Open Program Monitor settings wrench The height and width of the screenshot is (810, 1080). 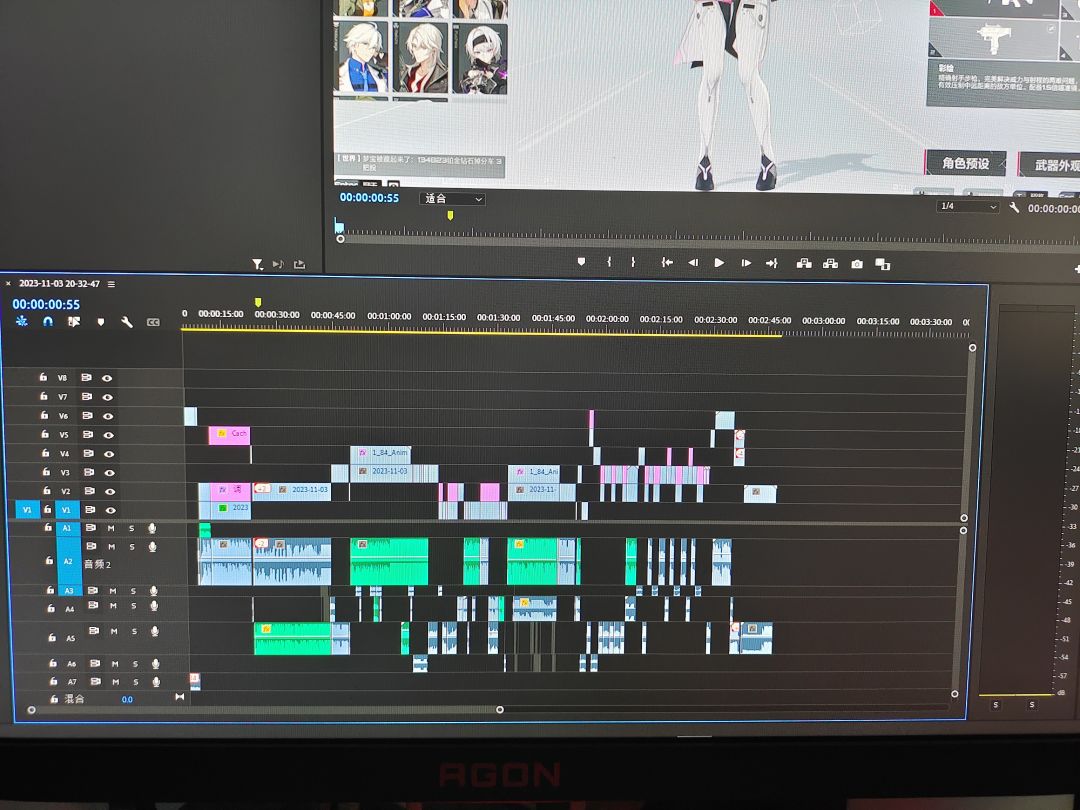[1014, 207]
